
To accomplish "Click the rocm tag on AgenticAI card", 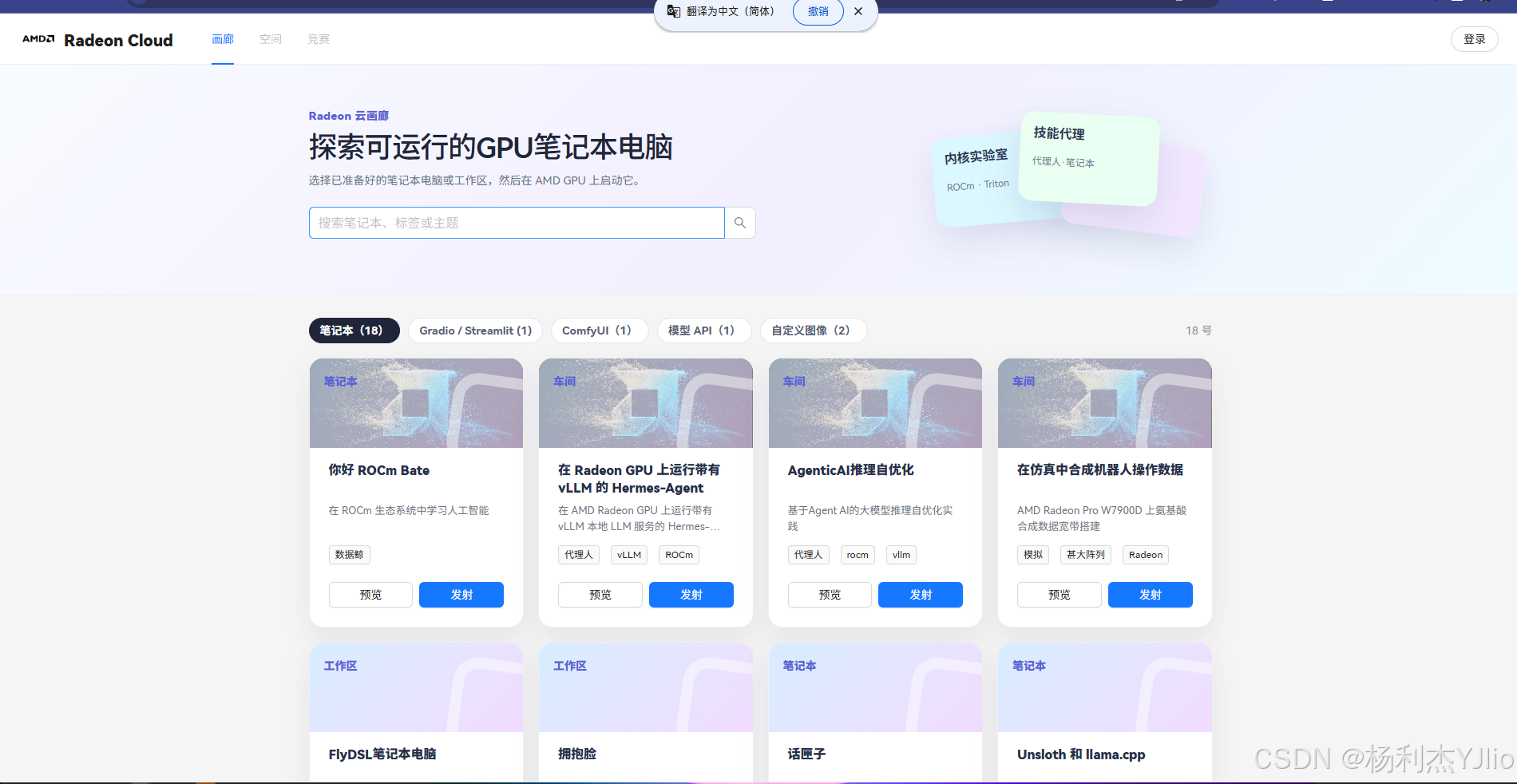I will coord(858,555).
